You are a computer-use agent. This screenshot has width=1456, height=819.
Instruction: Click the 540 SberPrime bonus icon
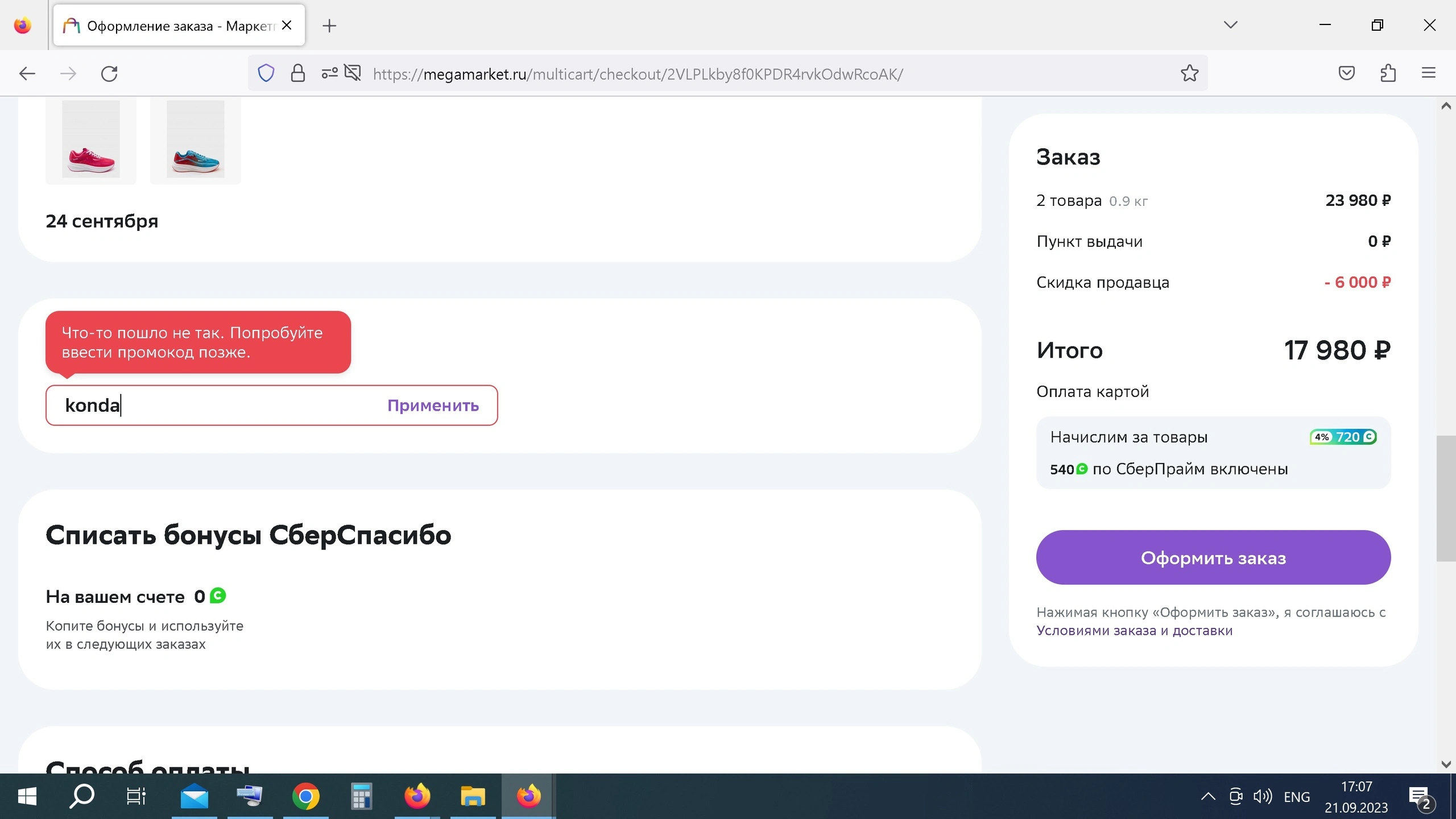(1082, 469)
